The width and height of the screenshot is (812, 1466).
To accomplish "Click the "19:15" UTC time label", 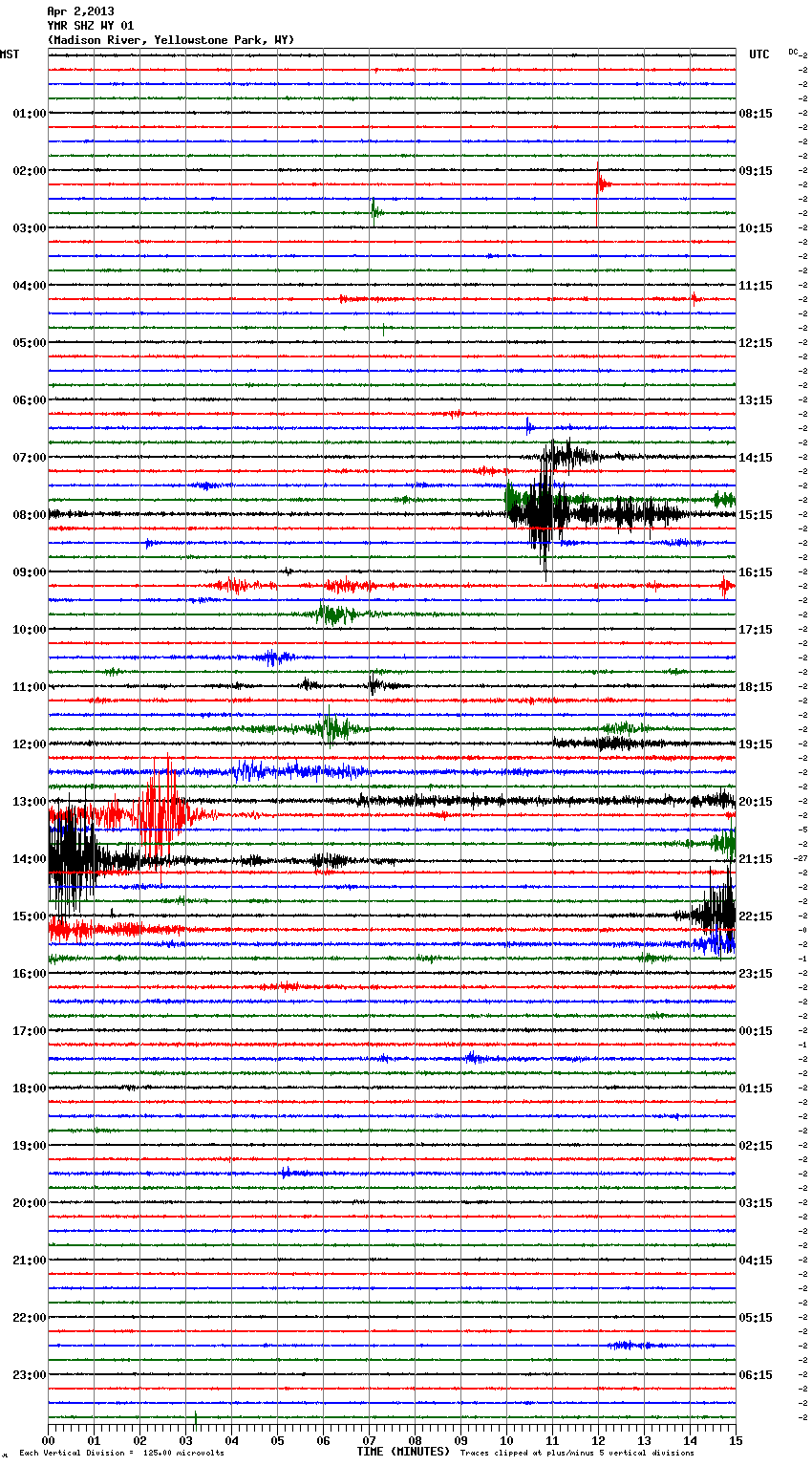I will click(756, 744).
